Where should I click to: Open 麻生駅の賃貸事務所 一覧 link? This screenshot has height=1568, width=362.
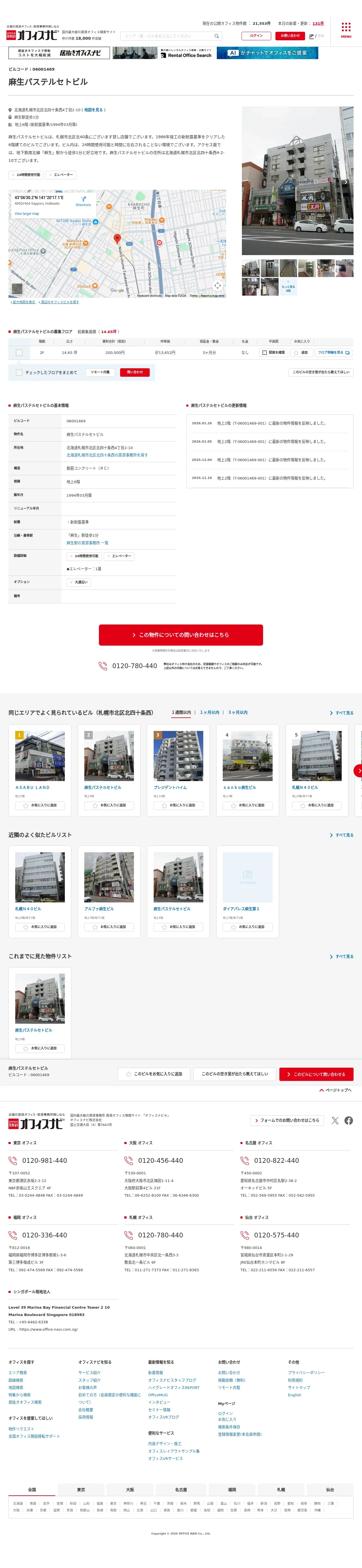[x=88, y=543]
